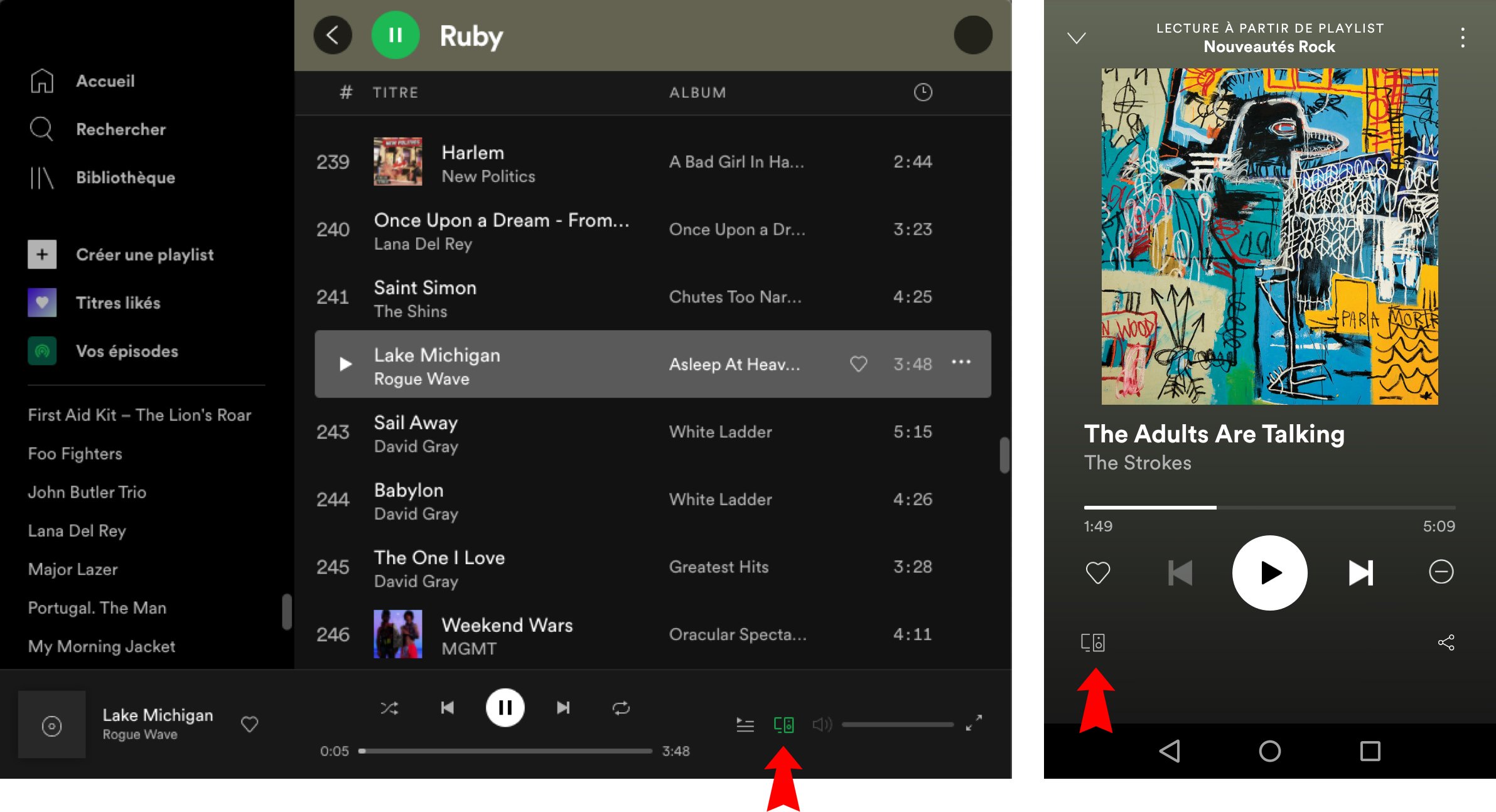
Task: Go to Accueil home in sidebar
Action: coord(82,81)
